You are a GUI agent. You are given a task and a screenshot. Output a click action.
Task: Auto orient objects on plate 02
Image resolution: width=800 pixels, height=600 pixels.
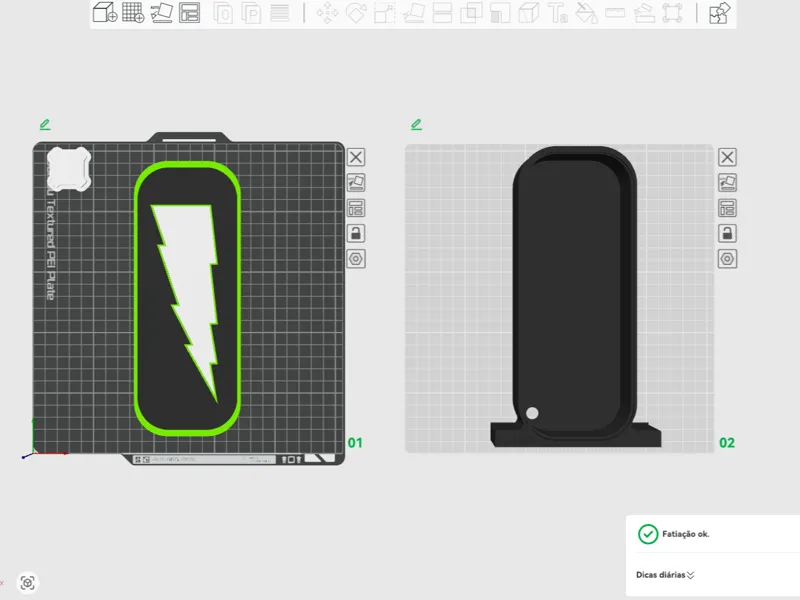click(x=727, y=182)
